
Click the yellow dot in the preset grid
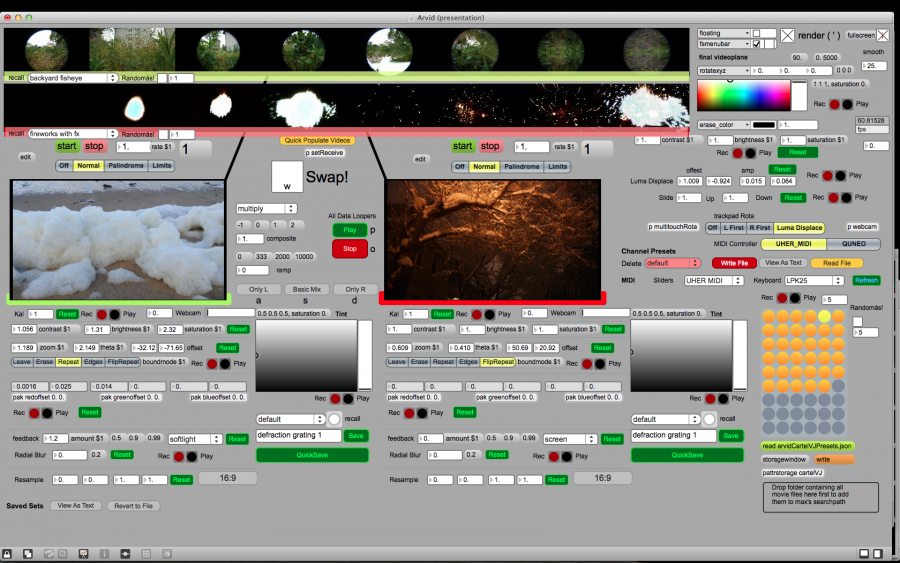pyautogui.click(x=824, y=316)
